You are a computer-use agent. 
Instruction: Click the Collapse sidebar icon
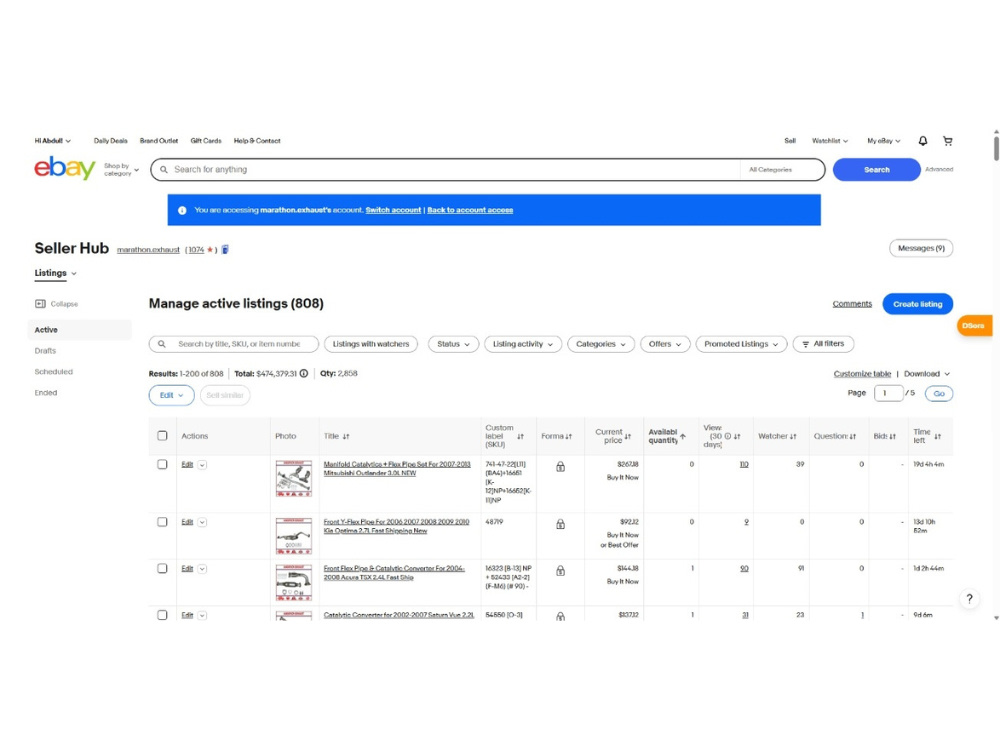click(40, 304)
